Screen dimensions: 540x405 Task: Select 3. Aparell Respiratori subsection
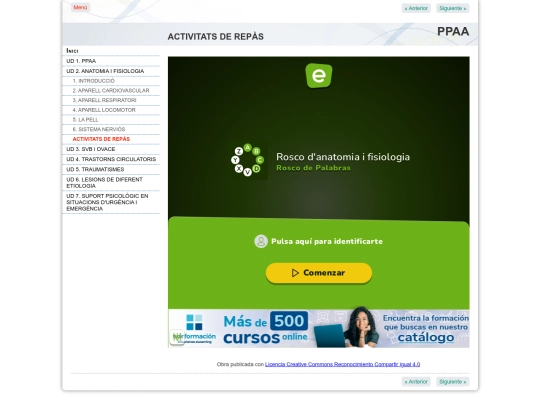(111, 100)
